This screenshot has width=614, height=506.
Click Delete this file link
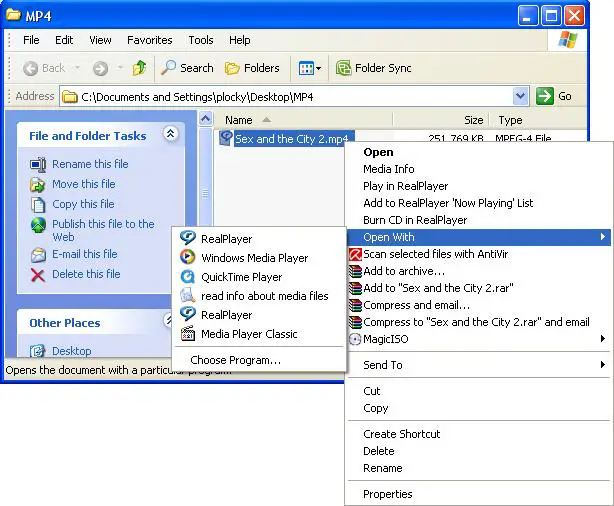86,274
